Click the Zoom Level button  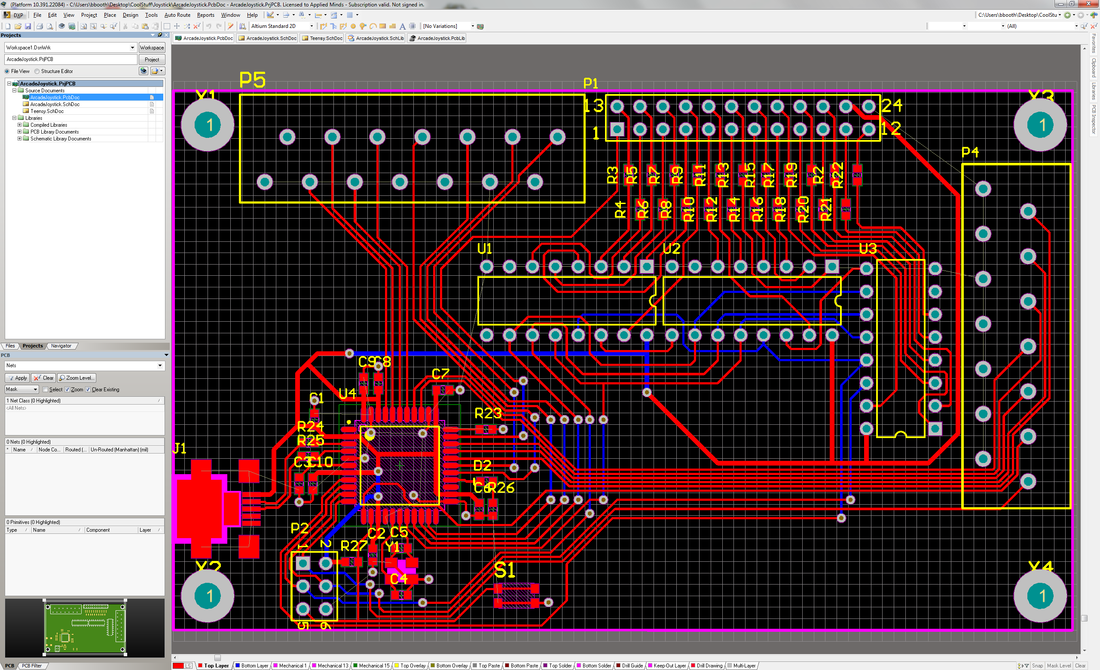76,377
